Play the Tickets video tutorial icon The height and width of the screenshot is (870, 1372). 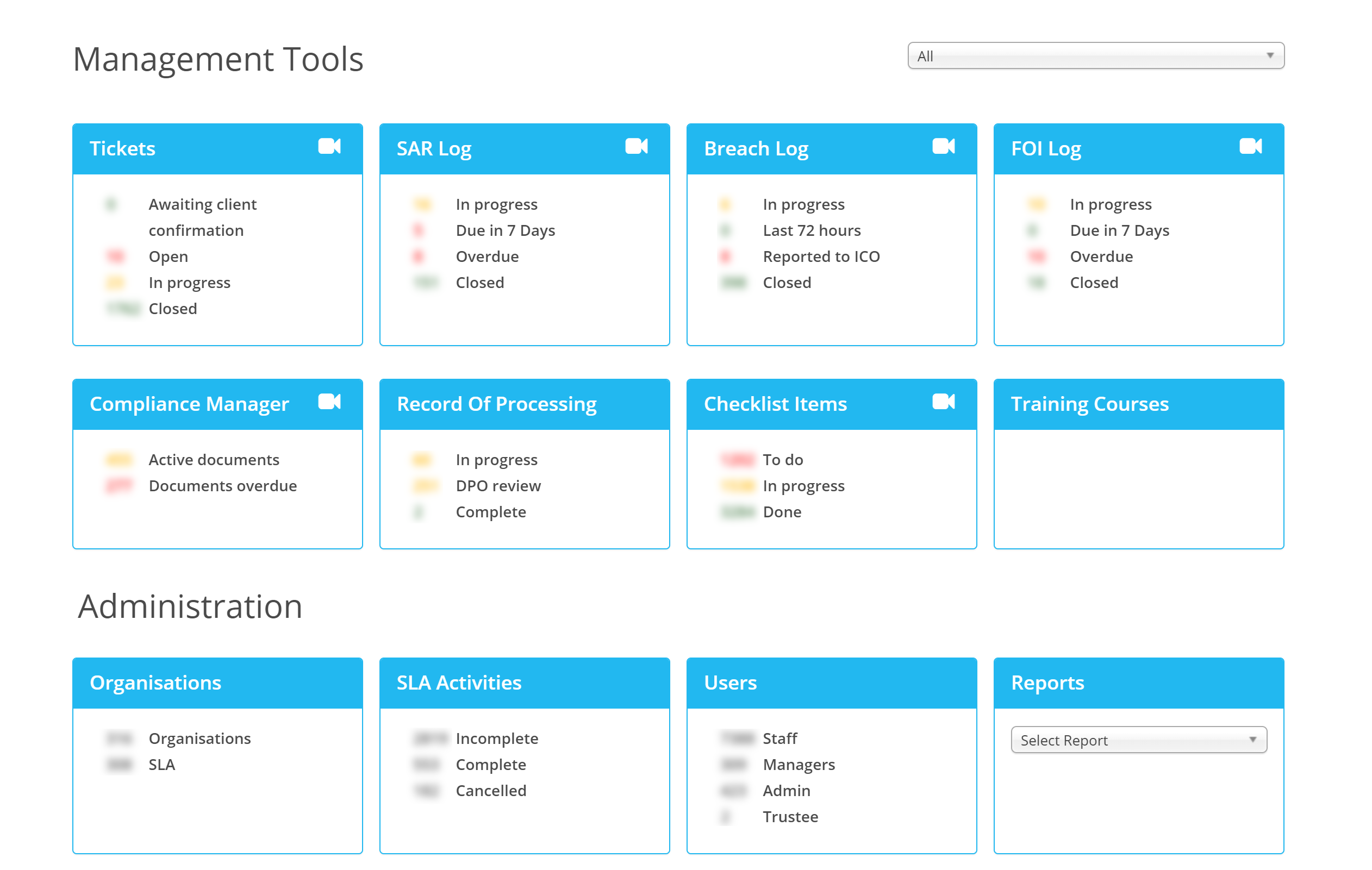tap(329, 146)
